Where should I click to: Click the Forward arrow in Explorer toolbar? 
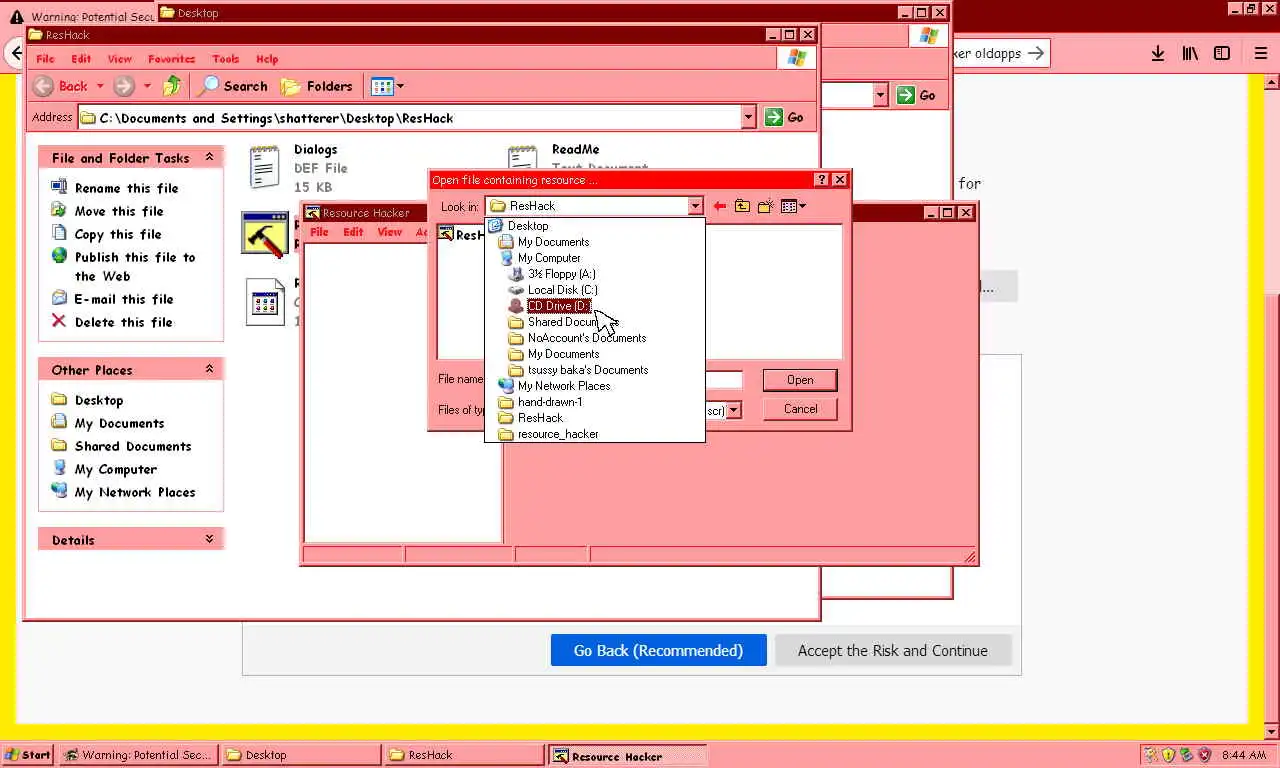coord(124,86)
